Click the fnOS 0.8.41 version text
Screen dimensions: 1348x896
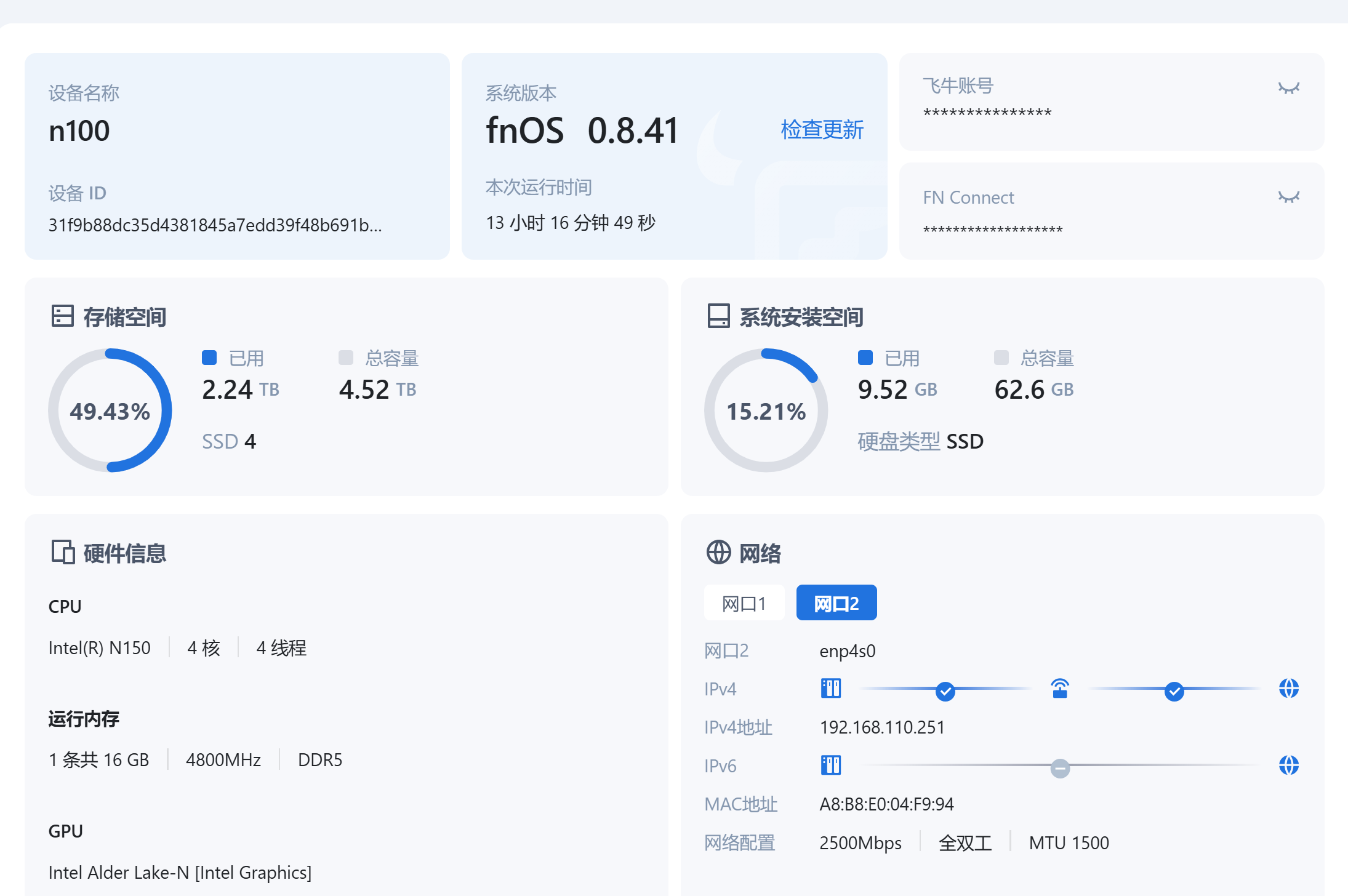click(582, 130)
